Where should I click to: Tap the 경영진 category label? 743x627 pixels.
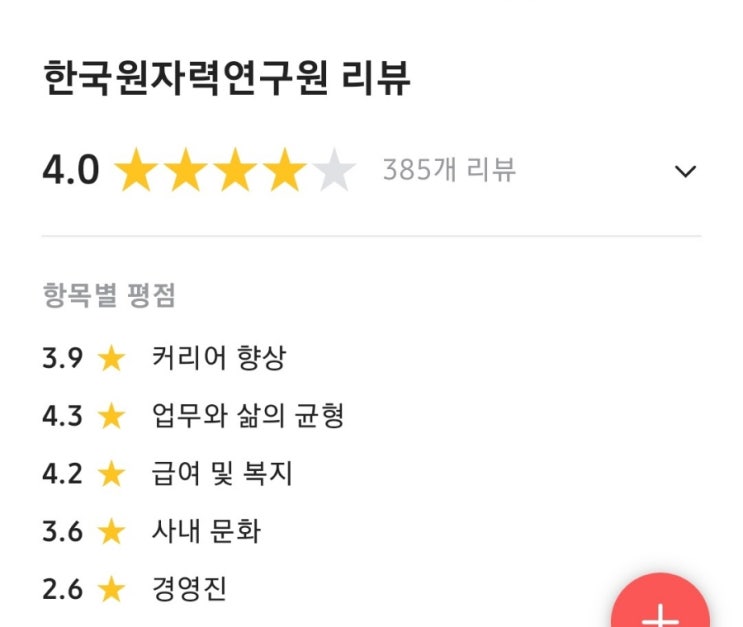click(x=189, y=589)
